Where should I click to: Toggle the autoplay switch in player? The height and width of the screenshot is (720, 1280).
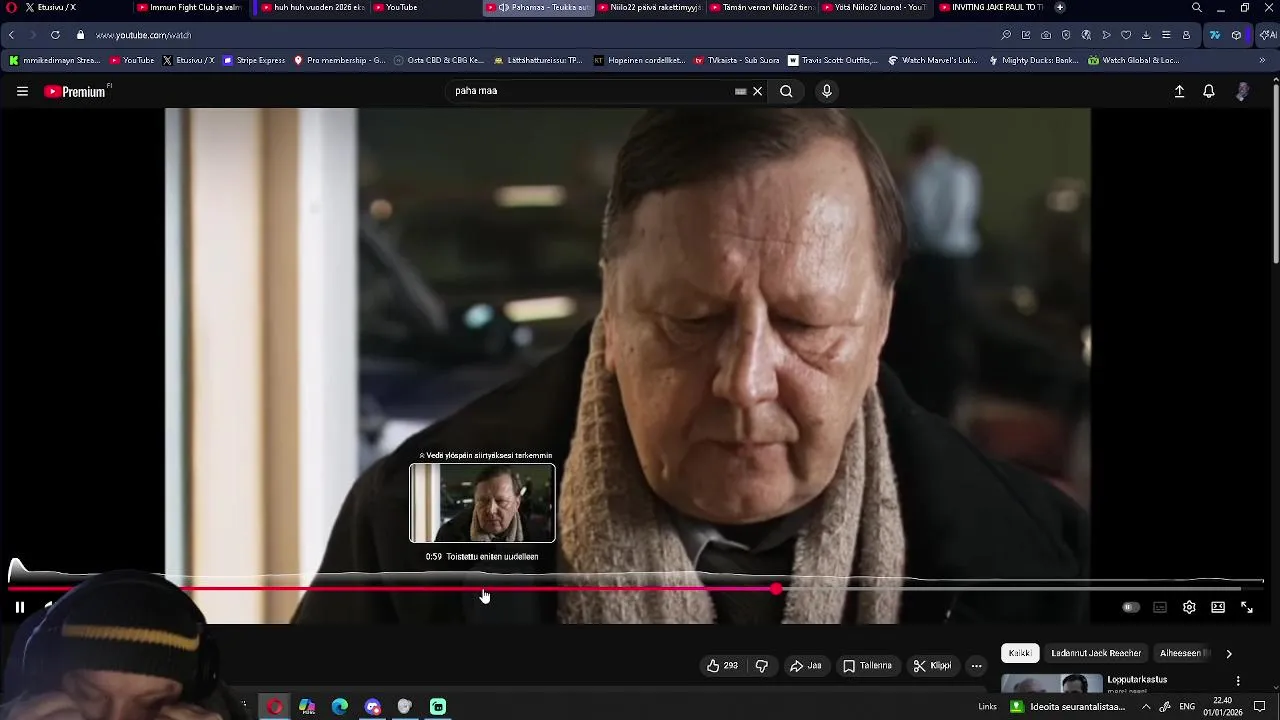coord(1130,607)
